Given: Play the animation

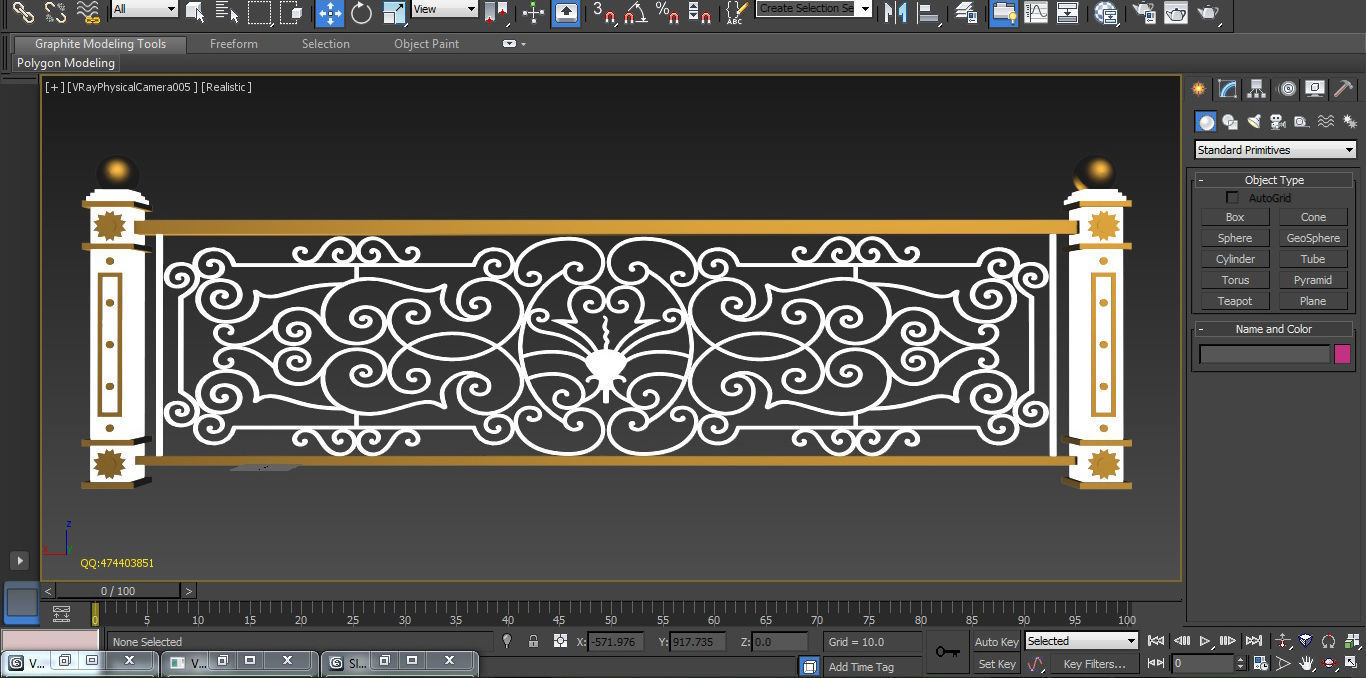Looking at the screenshot, I should click(x=1205, y=641).
